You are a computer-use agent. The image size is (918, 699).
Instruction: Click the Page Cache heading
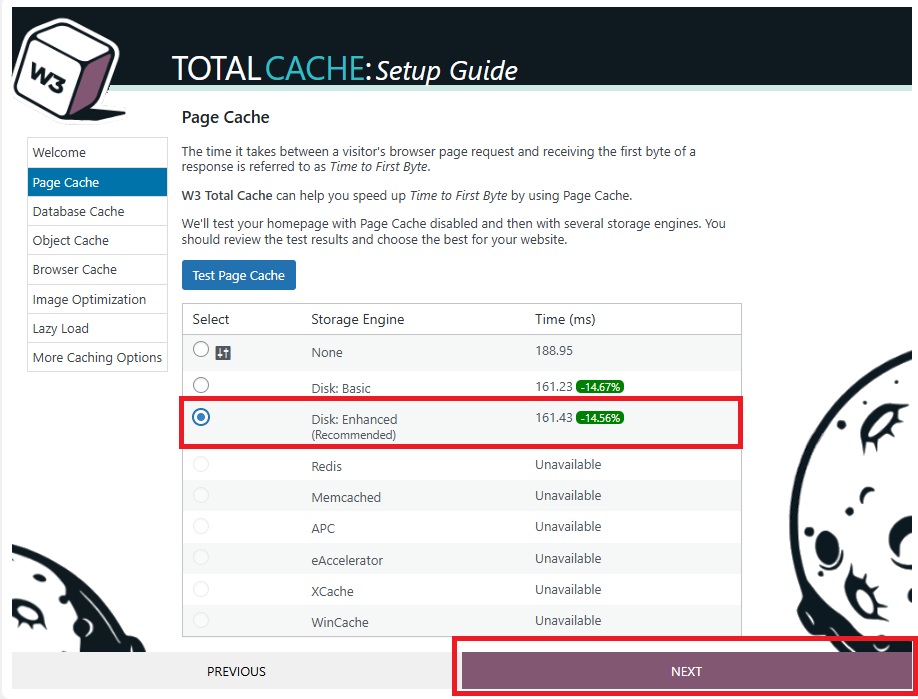click(x=225, y=117)
